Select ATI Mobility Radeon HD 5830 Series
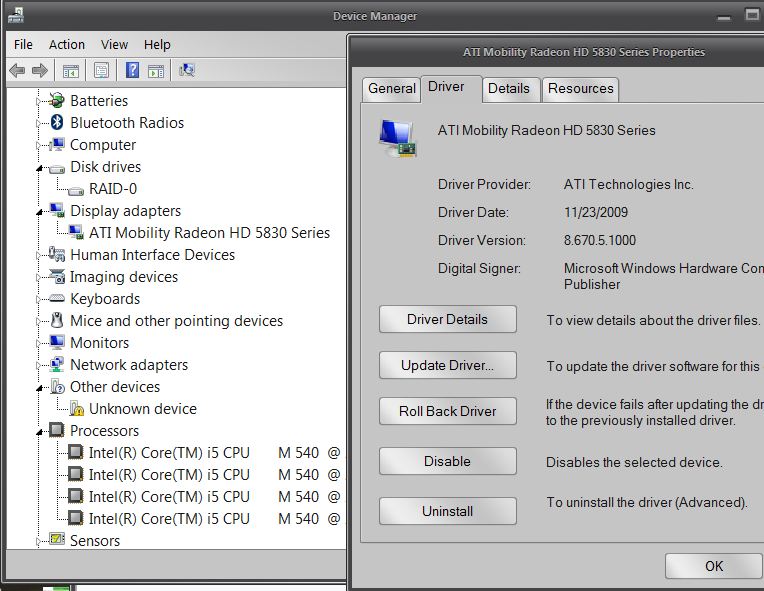 (x=209, y=233)
